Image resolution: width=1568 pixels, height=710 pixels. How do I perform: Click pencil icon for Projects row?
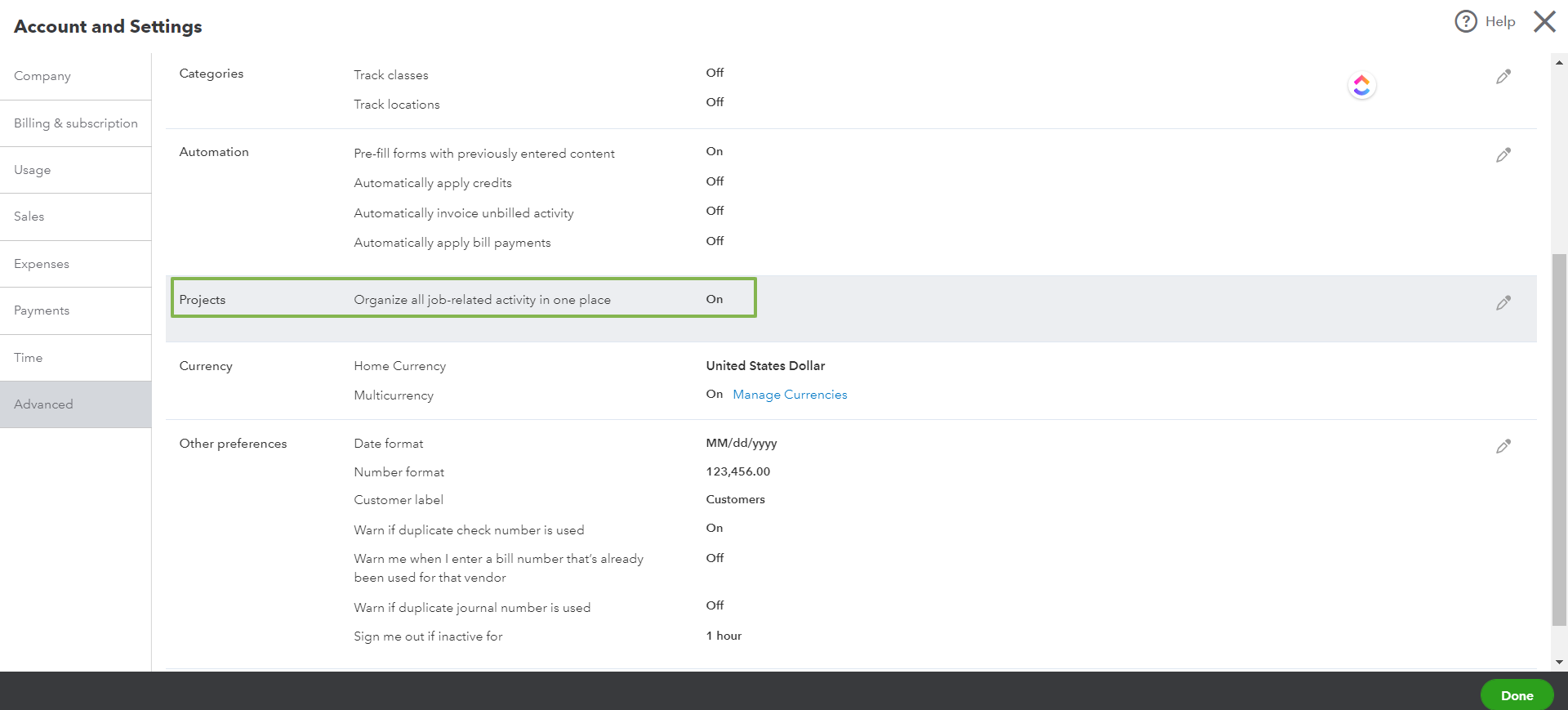click(x=1503, y=303)
